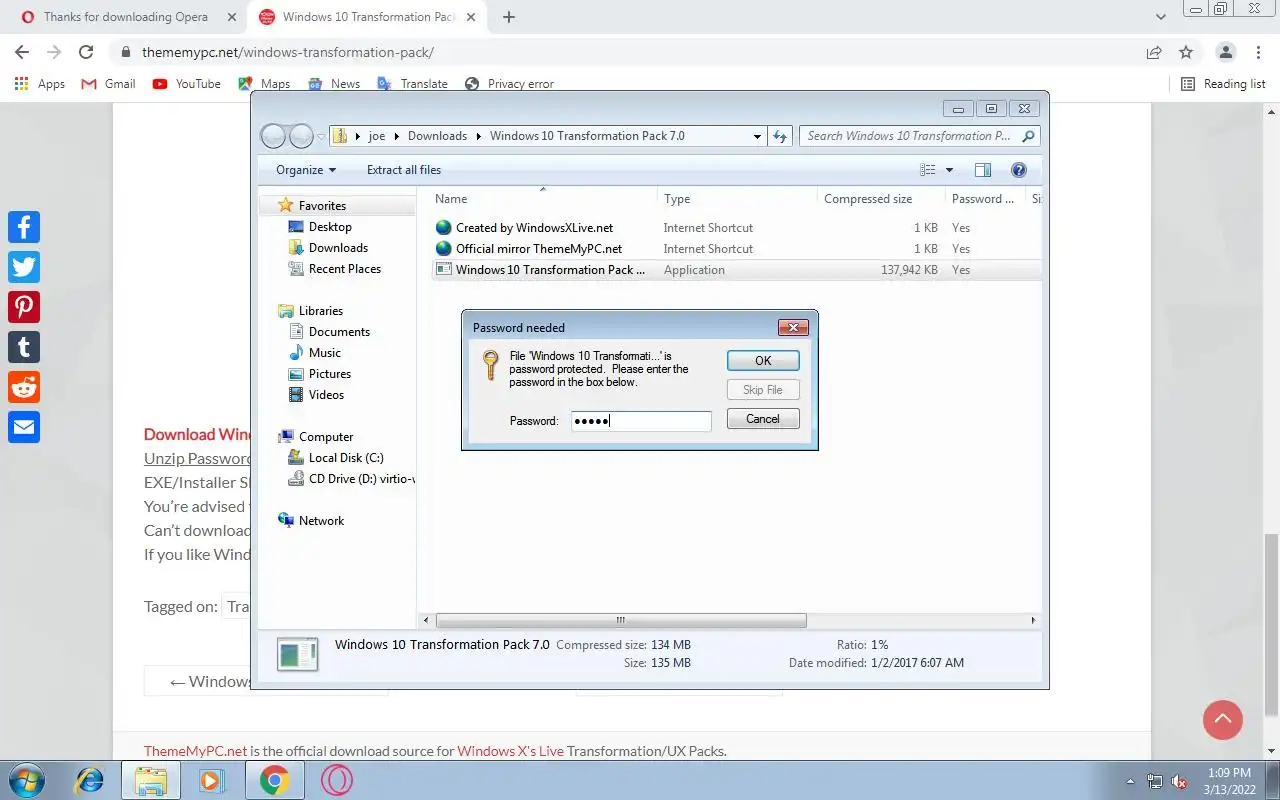Bookmark this page with star icon
The width and height of the screenshot is (1280, 800).
coord(1186,52)
